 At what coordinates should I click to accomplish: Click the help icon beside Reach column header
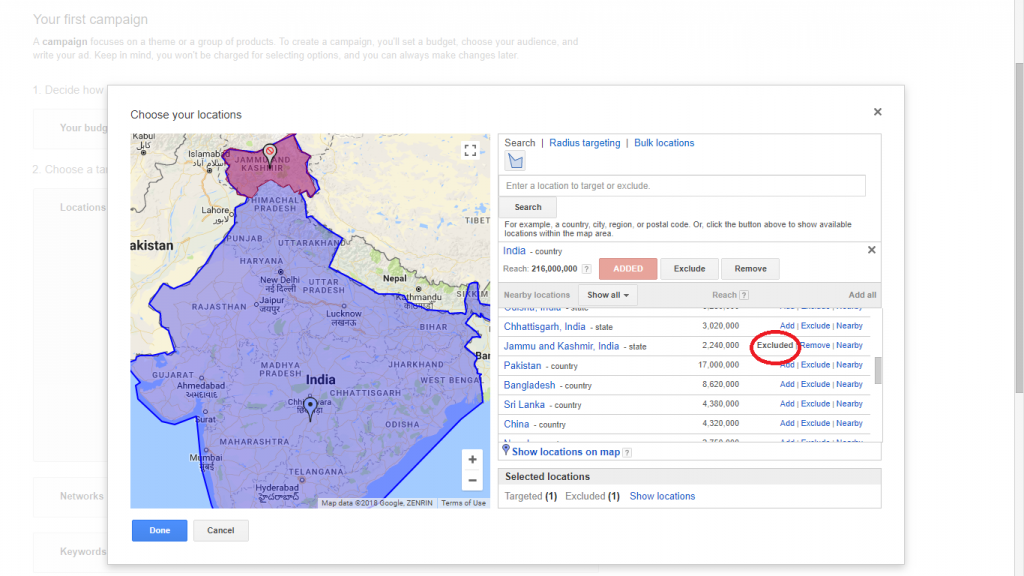click(x=744, y=295)
